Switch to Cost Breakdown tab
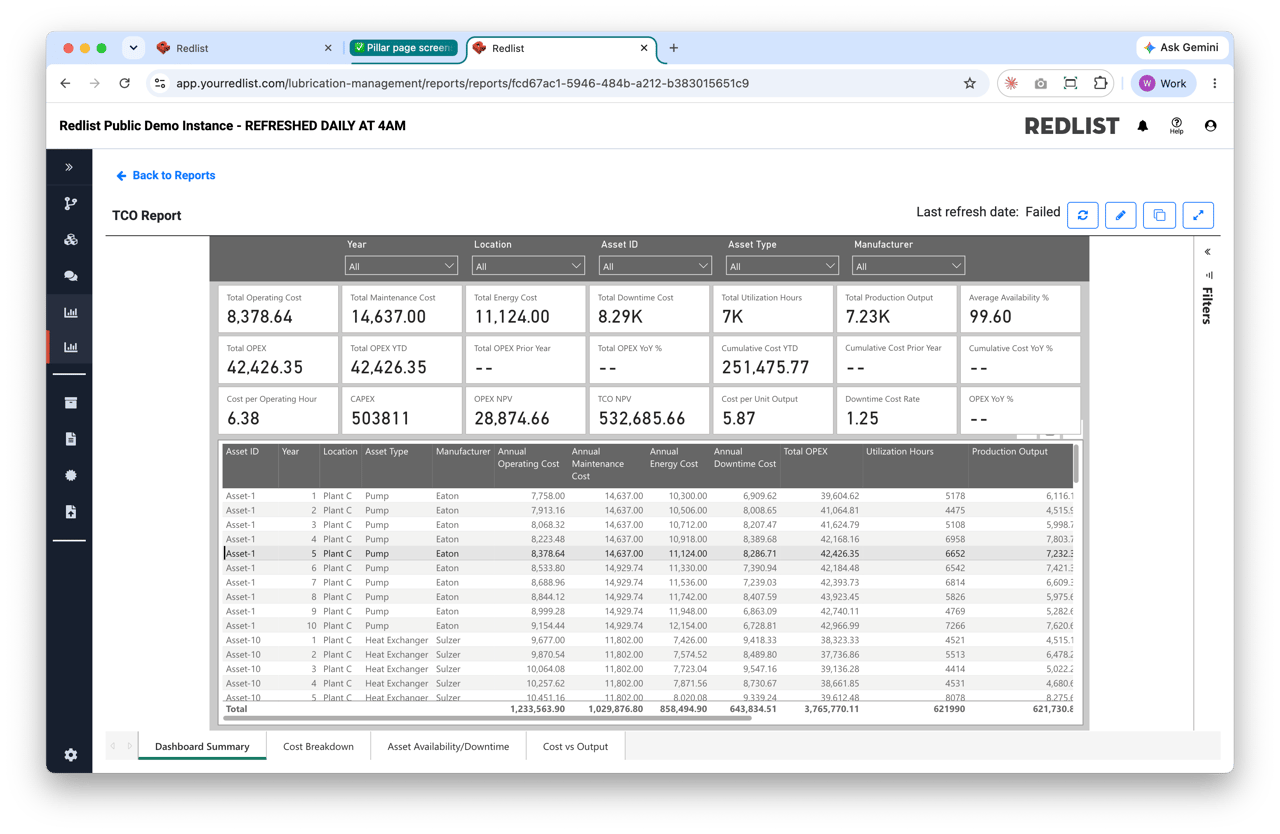 pos(318,746)
